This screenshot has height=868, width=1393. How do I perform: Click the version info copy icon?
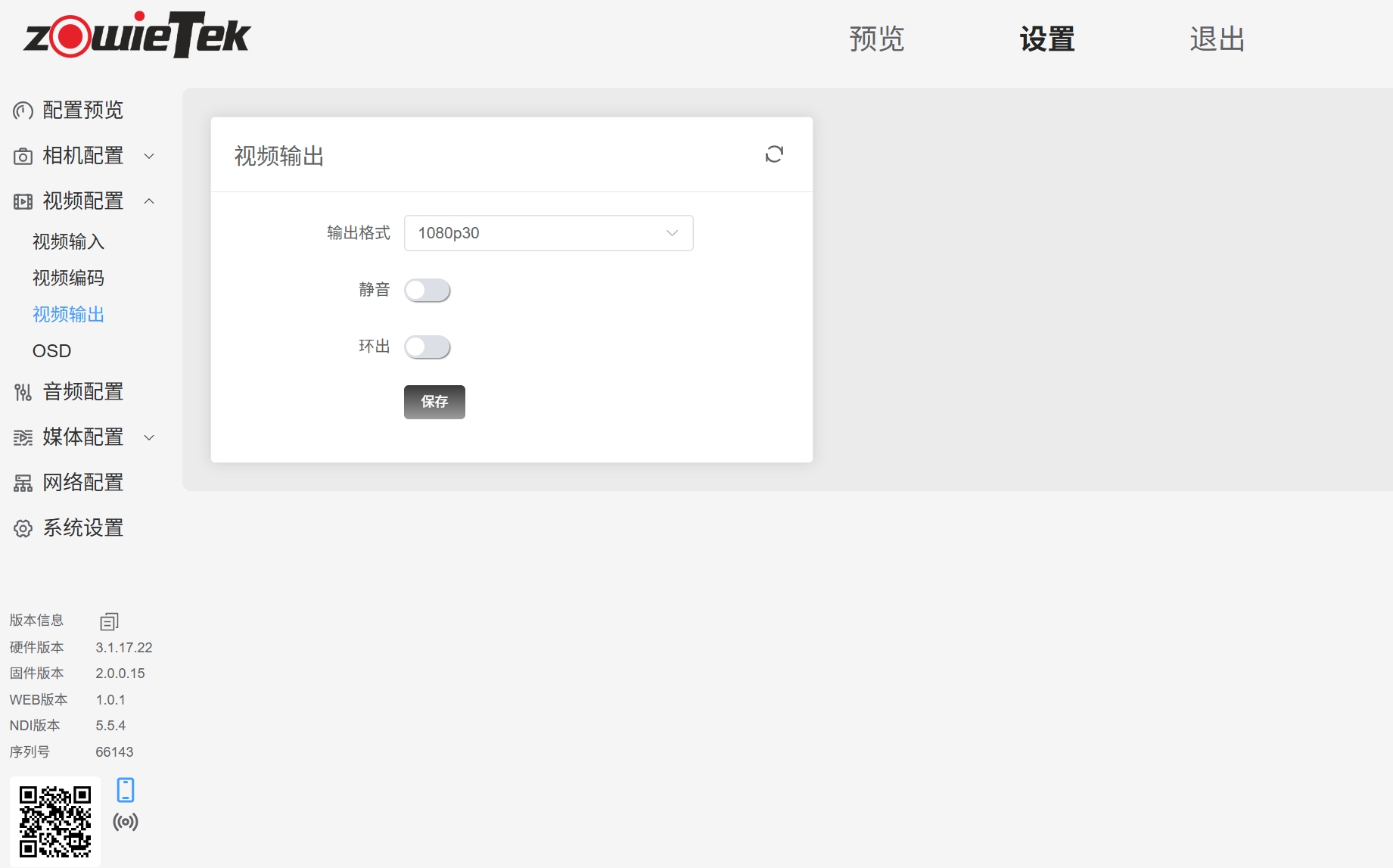point(109,621)
